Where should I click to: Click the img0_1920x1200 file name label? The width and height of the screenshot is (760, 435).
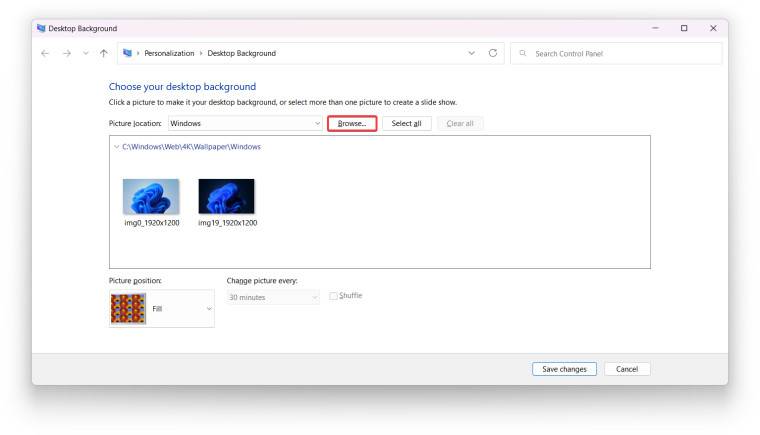coord(152,223)
